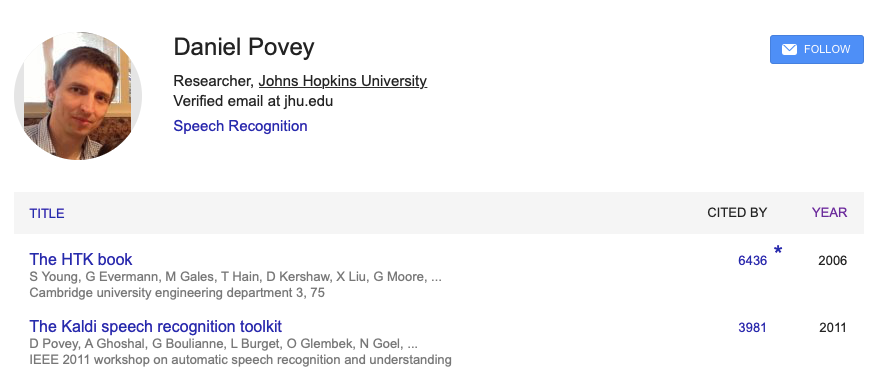Click the Daniel Povey name heading
The image size is (892, 379).
click(243, 47)
